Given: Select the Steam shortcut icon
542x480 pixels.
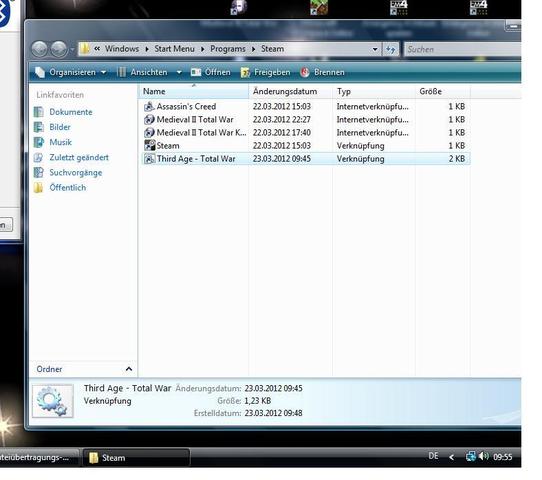Looking at the screenshot, I should coord(150,145).
